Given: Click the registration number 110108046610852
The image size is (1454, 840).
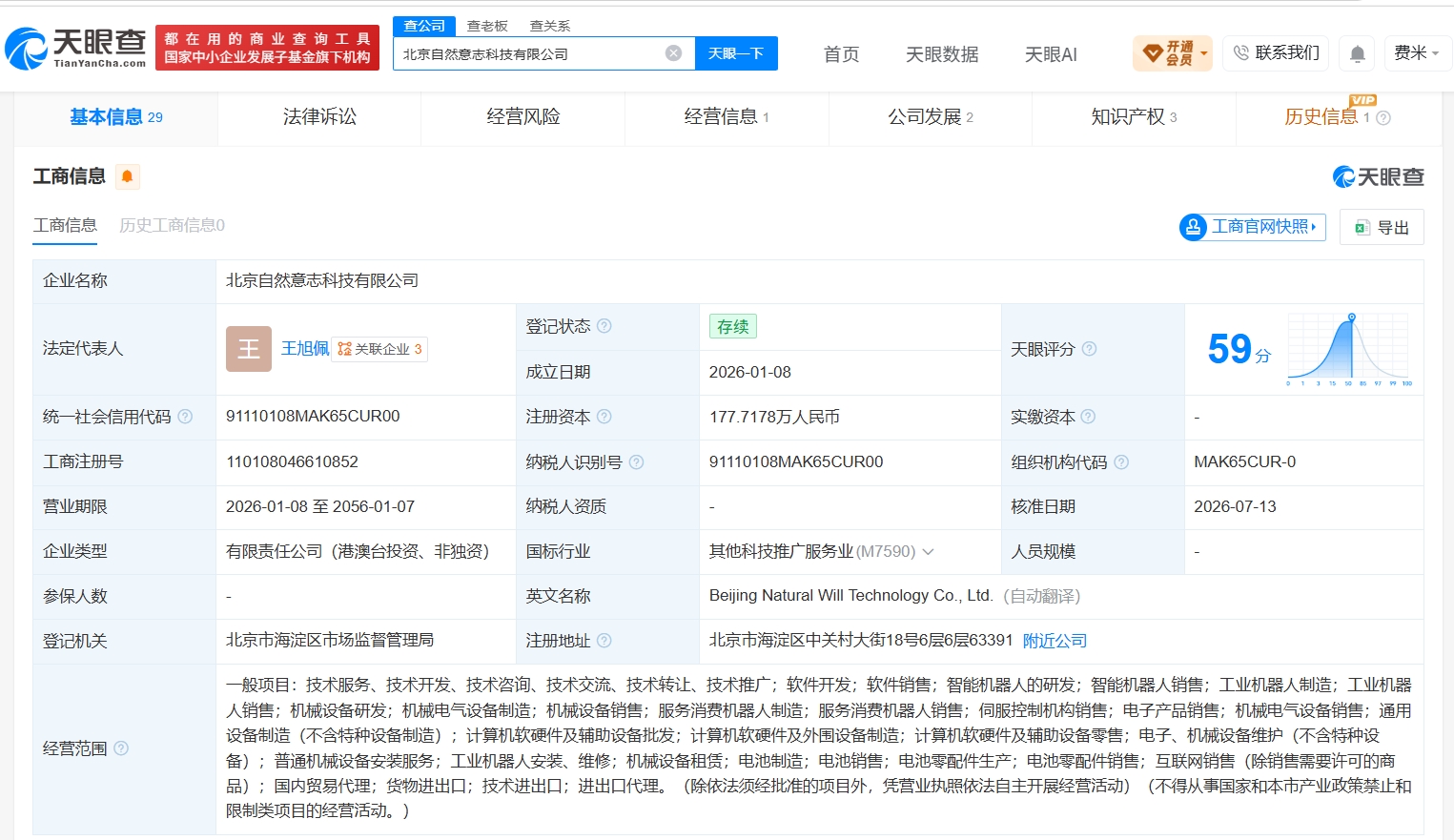Looking at the screenshot, I should pos(292,462).
